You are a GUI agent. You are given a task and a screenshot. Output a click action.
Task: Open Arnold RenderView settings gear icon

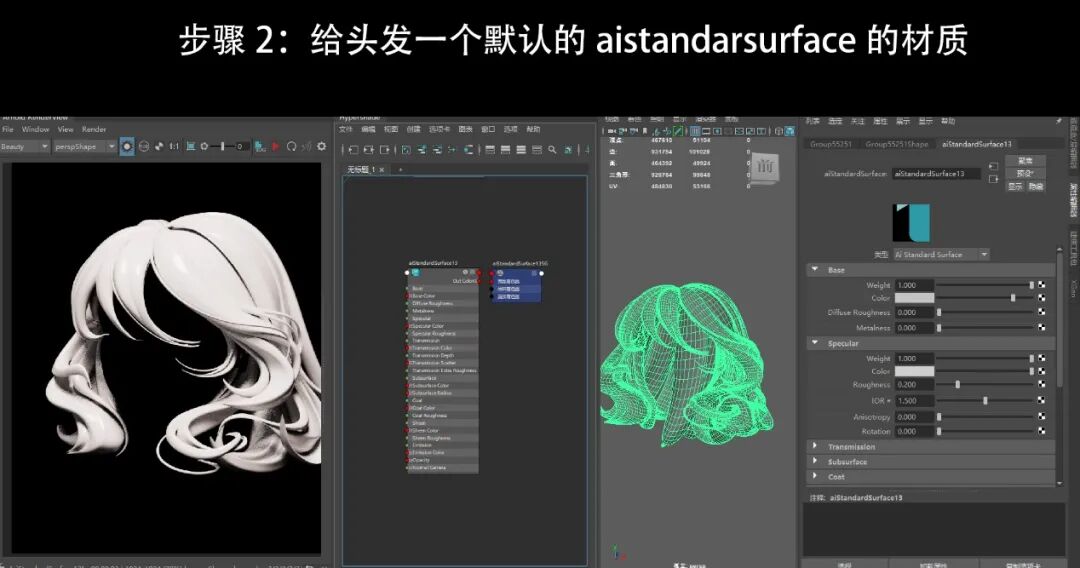click(x=321, y=147)
